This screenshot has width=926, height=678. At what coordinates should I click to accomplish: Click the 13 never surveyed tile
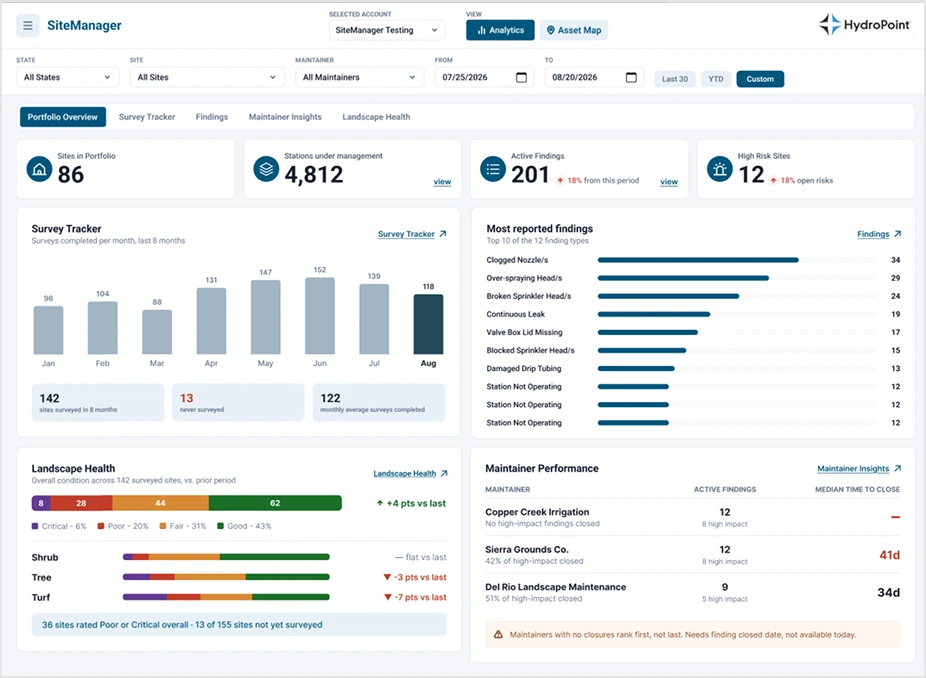tap(238, 402)
